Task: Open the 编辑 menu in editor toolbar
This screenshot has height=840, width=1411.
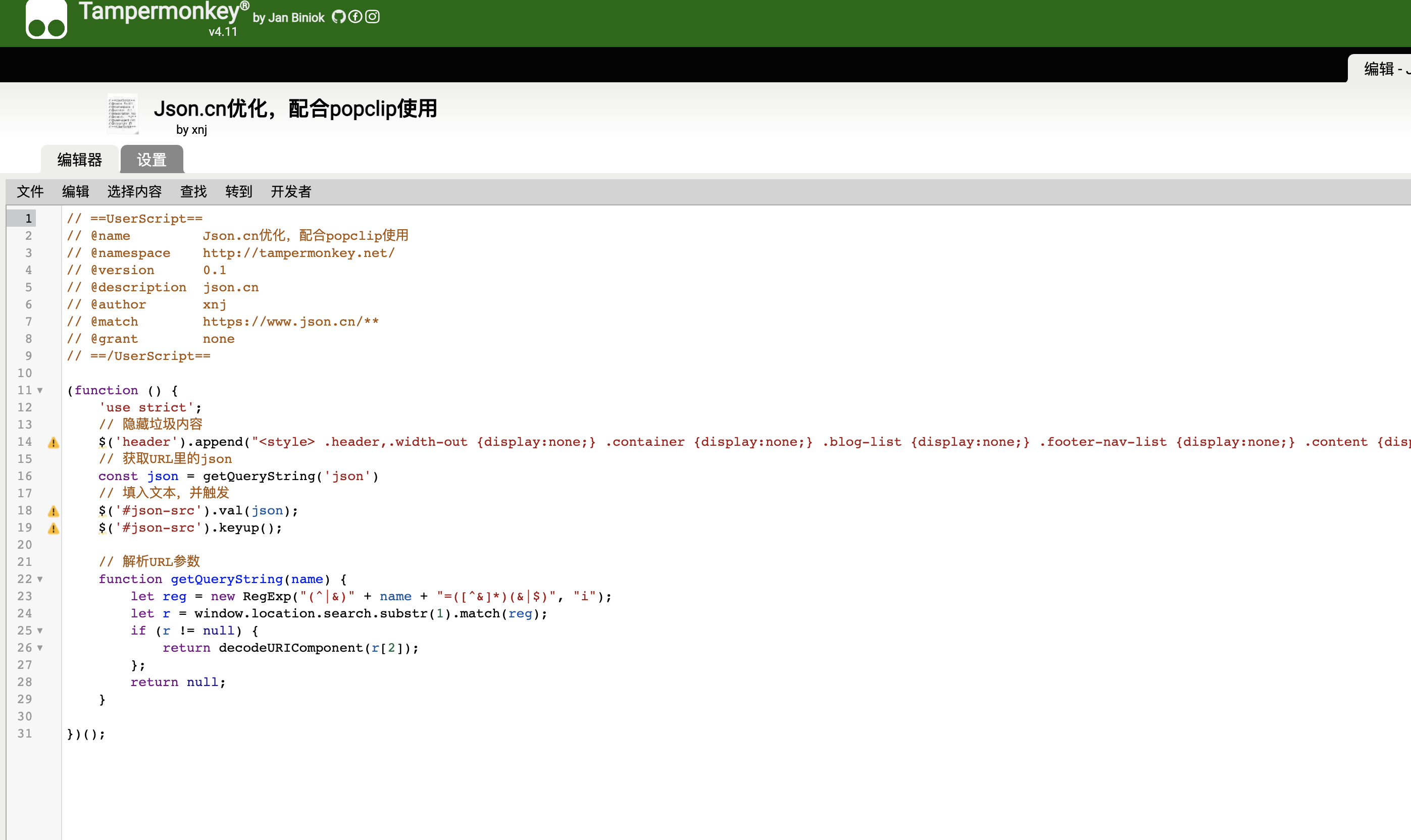Action: coord(75,192)
